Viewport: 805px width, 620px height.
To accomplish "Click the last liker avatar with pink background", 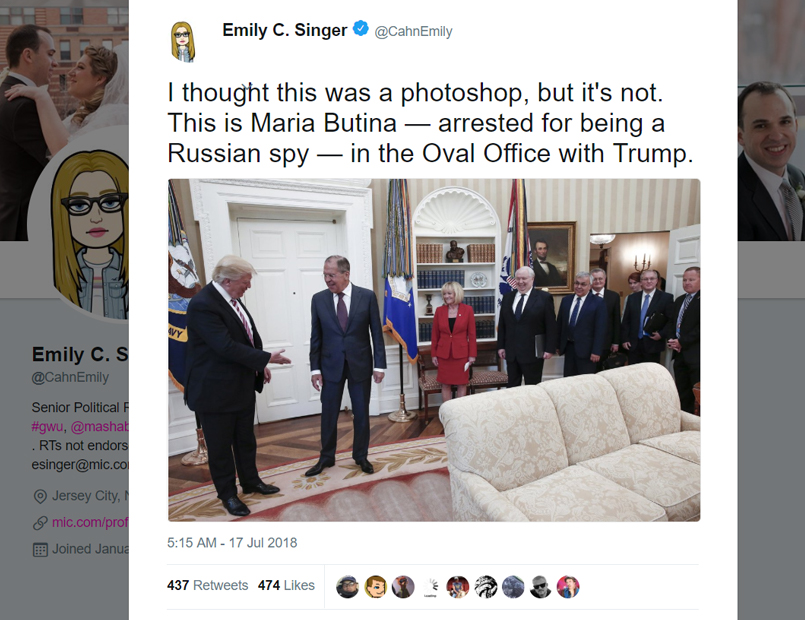I will click(x=568, y=587).
